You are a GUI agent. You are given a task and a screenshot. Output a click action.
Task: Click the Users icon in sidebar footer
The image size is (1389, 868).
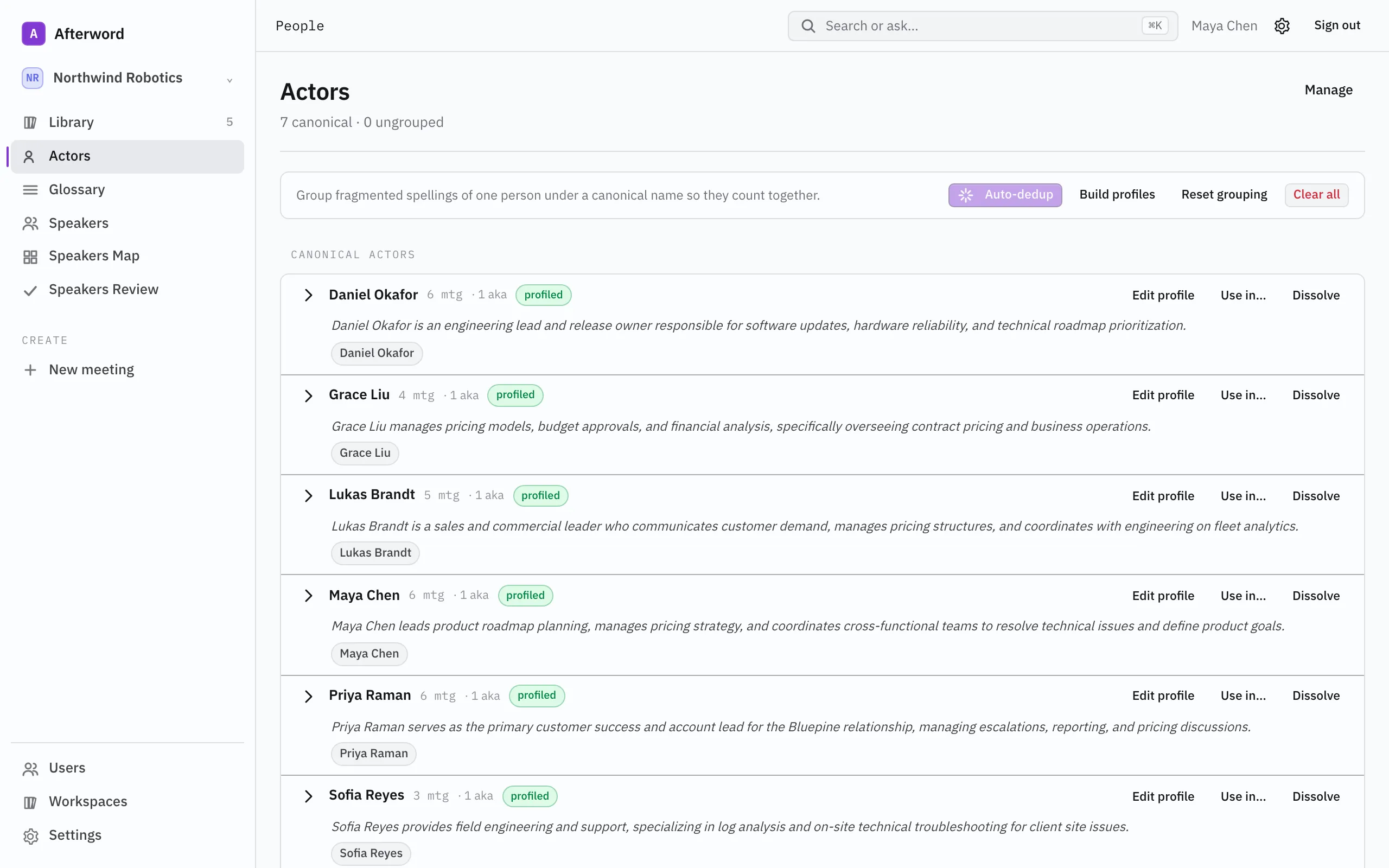pos(30,769)
